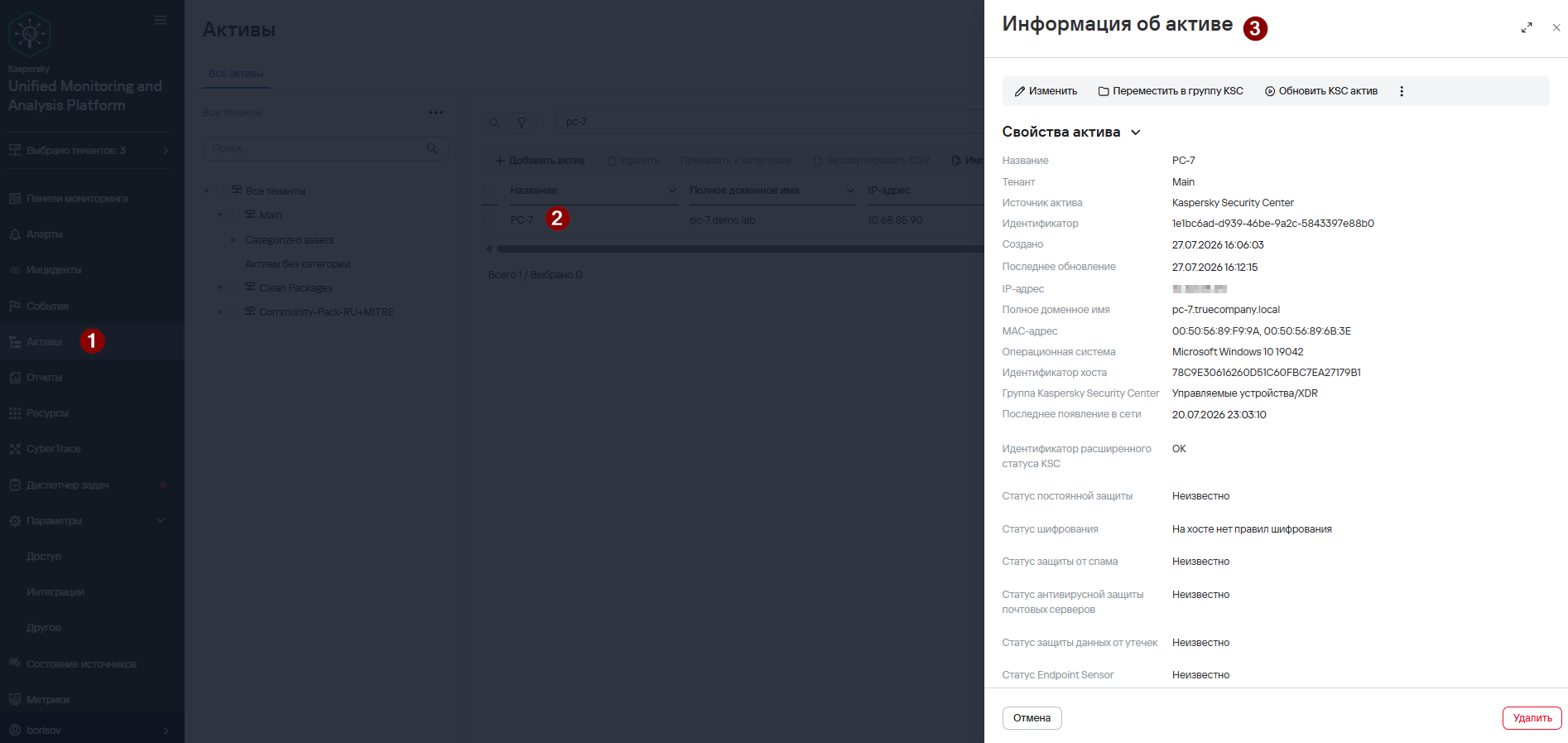
Task: Select Активы без категории tree item
Action: pos(297,264)
